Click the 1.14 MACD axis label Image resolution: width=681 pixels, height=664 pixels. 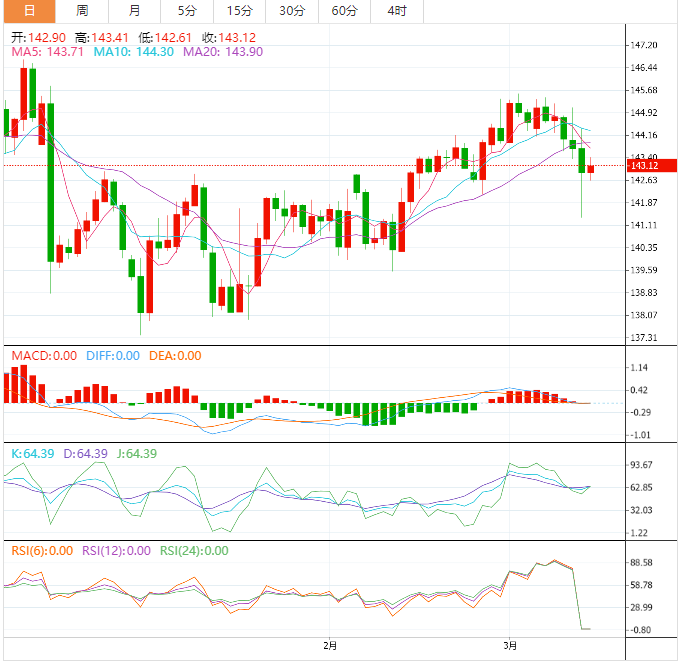point(639,368)
